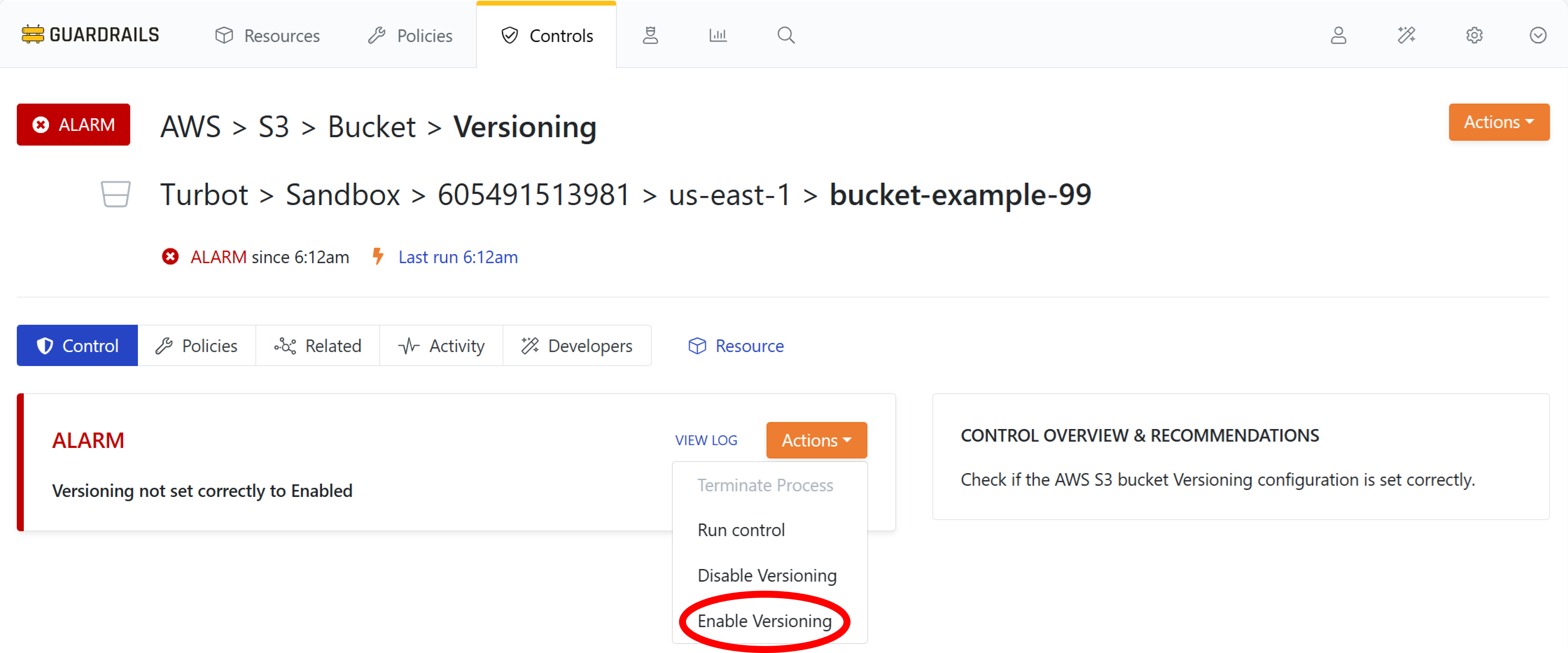Open the search icon in top navigation
1568x653 pixels.
pyautogui.click(x=786, y=35)
